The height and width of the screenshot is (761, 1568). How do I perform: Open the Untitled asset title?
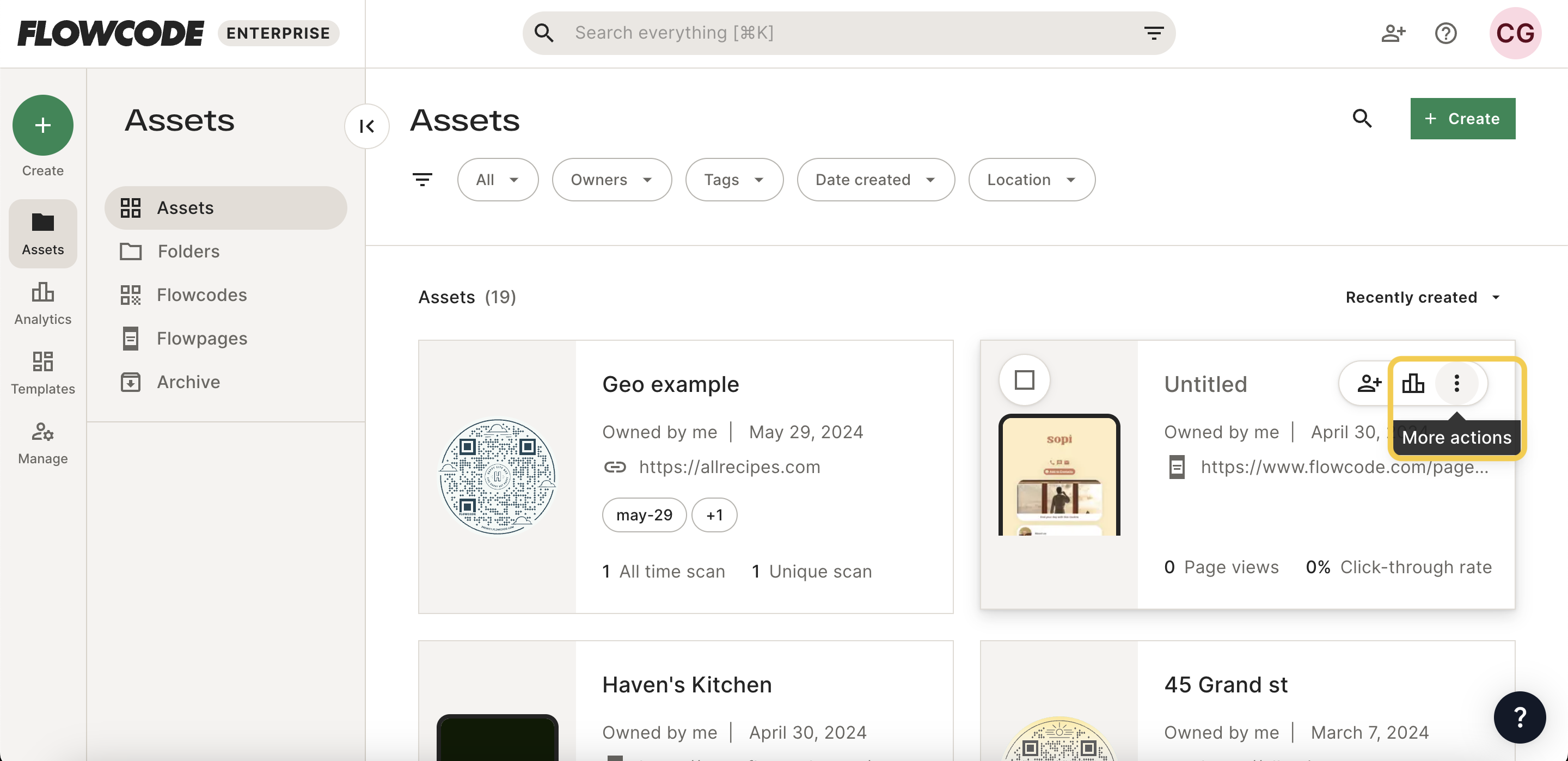(x=1205, y=384)
